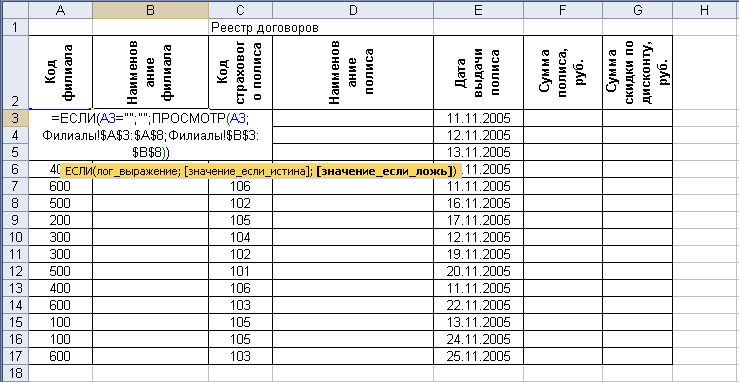
Task: Click ЕСЛИ function name in tooltip
Action: click(79, 171)
